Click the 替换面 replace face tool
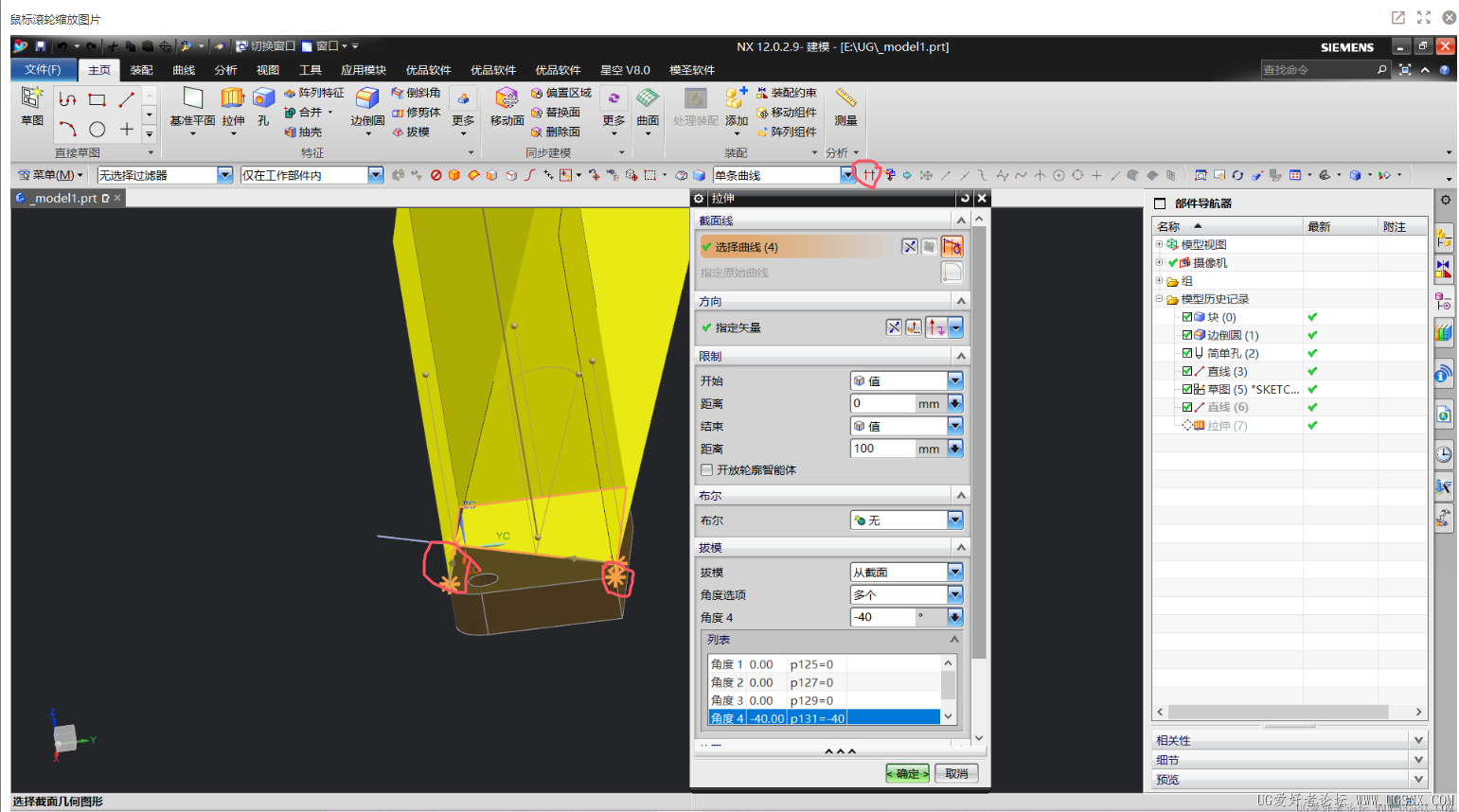This screenshot has width=1459, height=812. 555,113
